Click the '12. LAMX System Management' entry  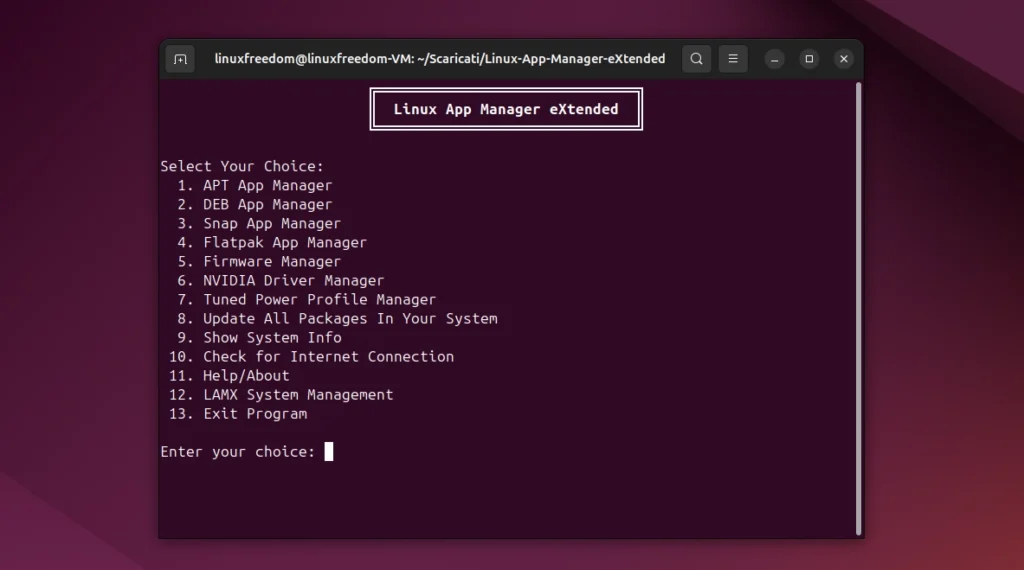281,394
